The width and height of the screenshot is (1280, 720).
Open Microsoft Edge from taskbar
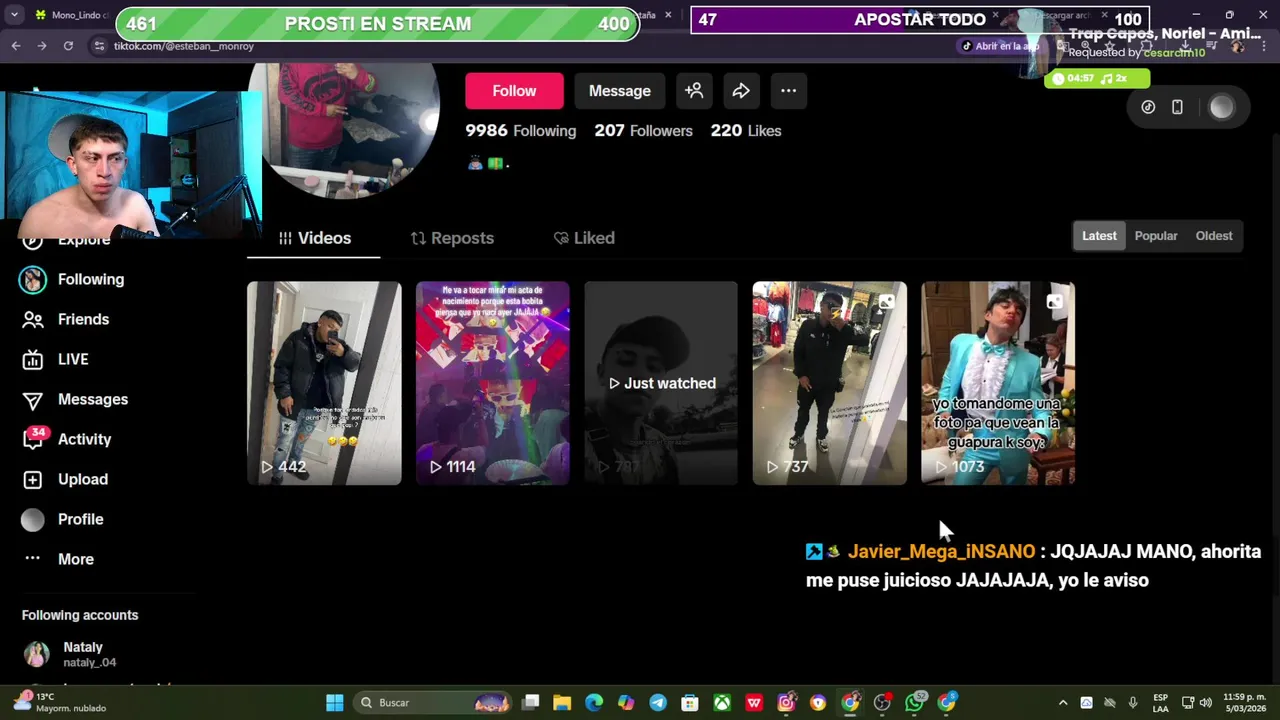(x=594, y=703)
